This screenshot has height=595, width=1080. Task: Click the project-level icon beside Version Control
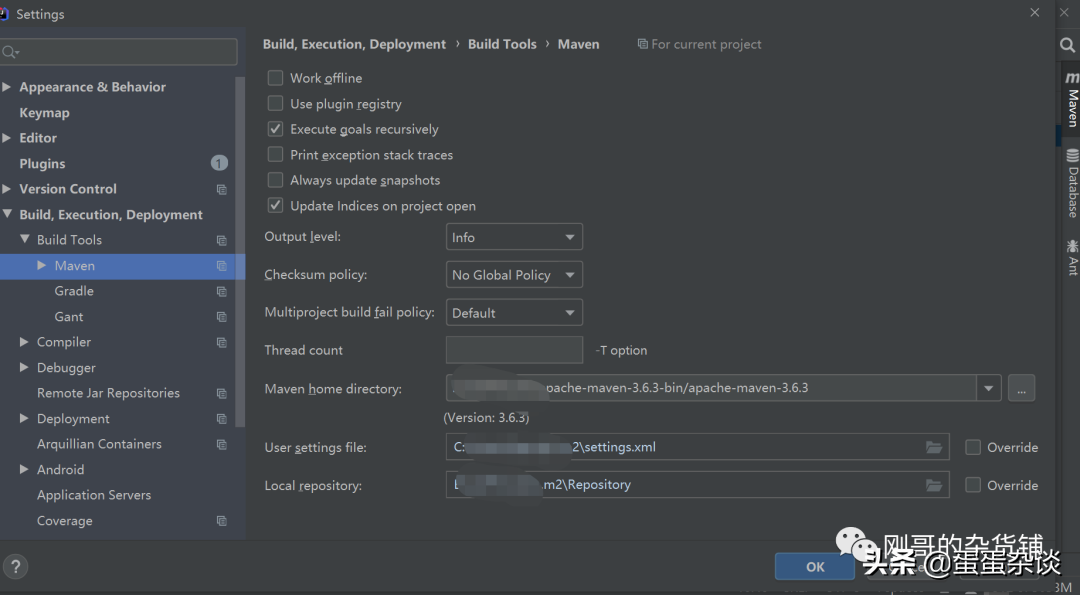click(x=222, y=189)
